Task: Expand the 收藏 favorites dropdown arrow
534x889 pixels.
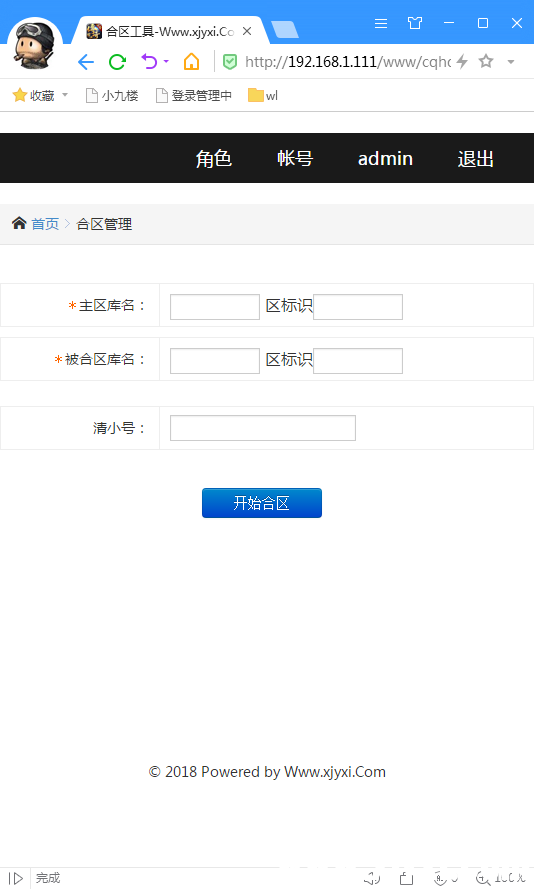Action: (x=65, y=95)
